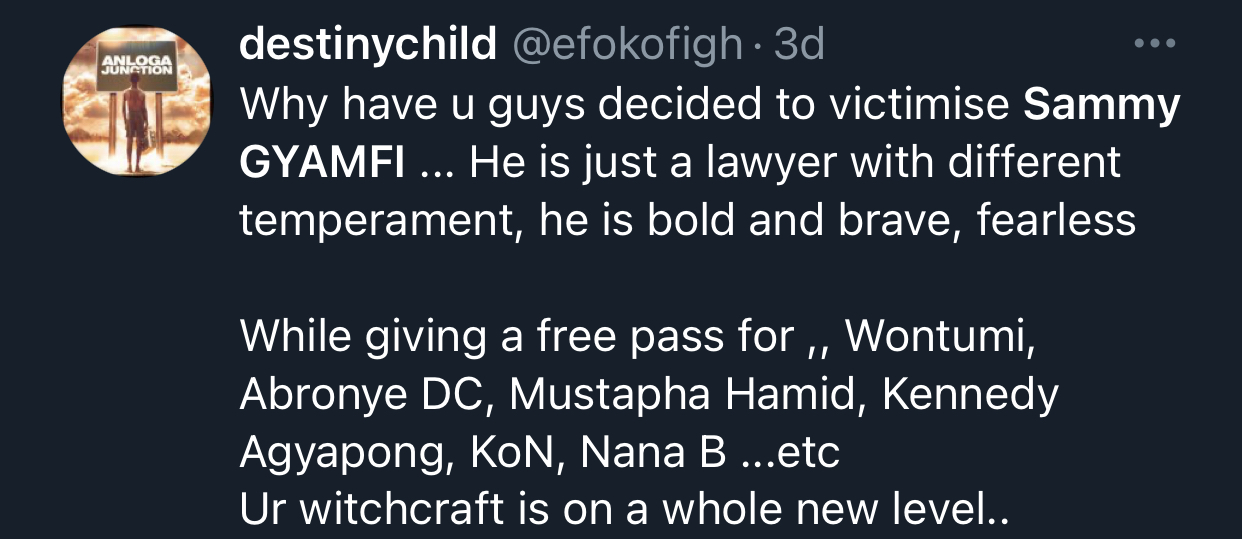Click the @efokofigh username handle
1242x539 pixels.
pos(628,44)
